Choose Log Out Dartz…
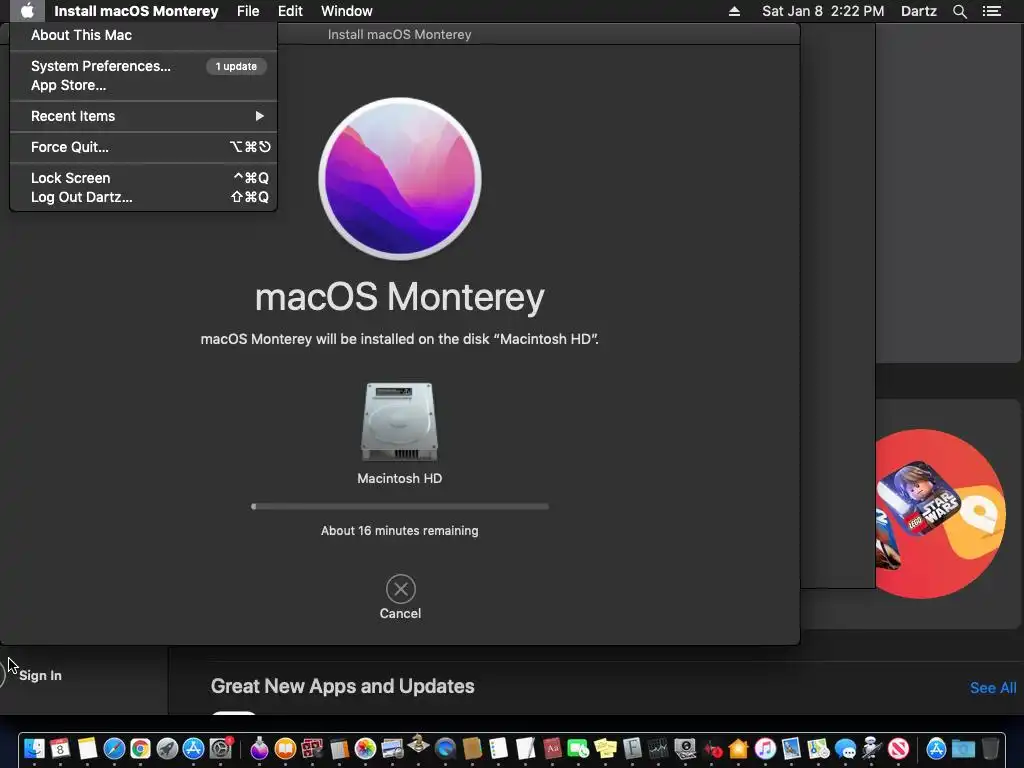Image resolution: width=1024 pixels, height=768 pixels. pyautogui.click(x=144, y=197)
